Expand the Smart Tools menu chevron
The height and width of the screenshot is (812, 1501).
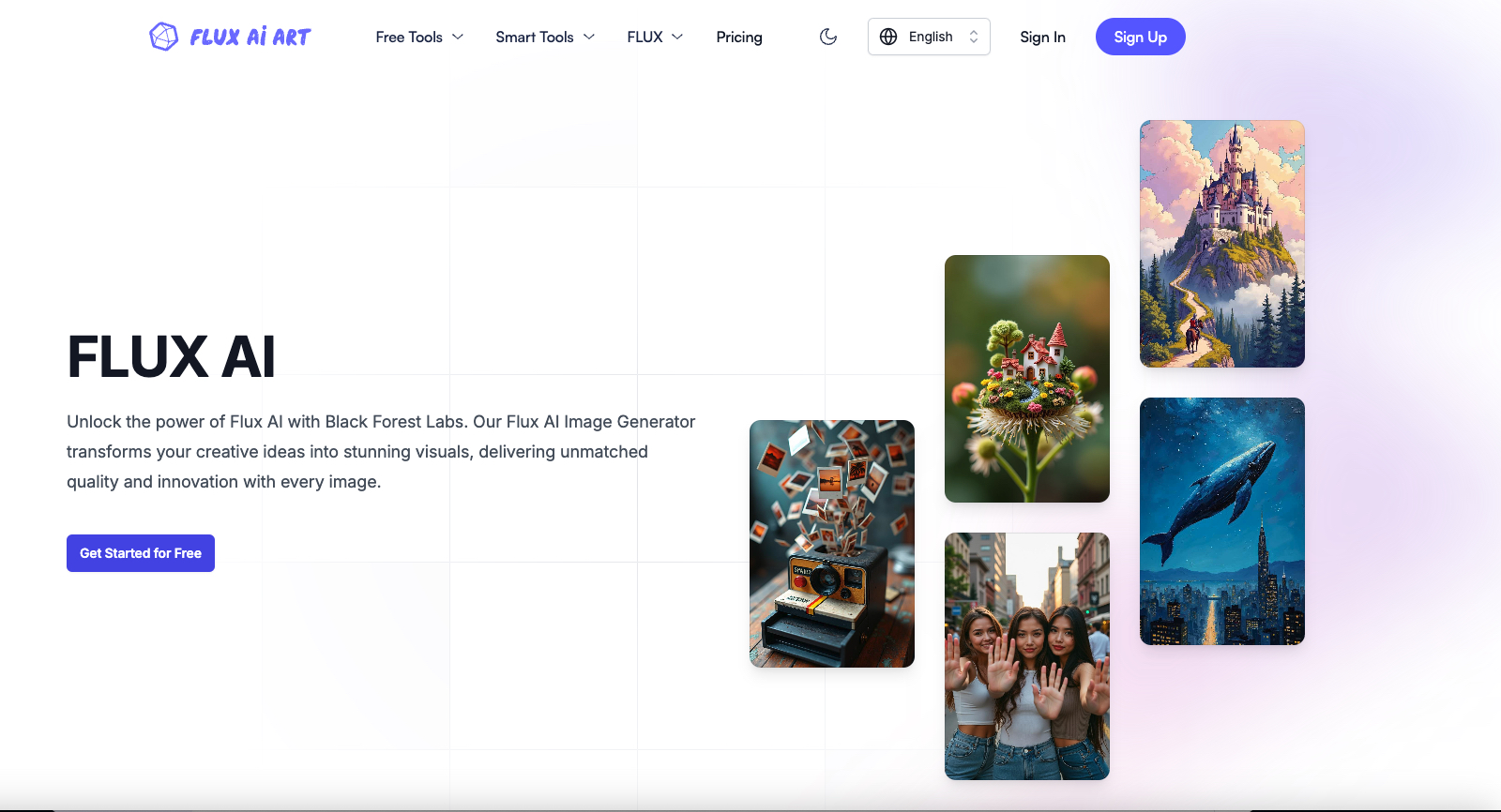point(589,37)
